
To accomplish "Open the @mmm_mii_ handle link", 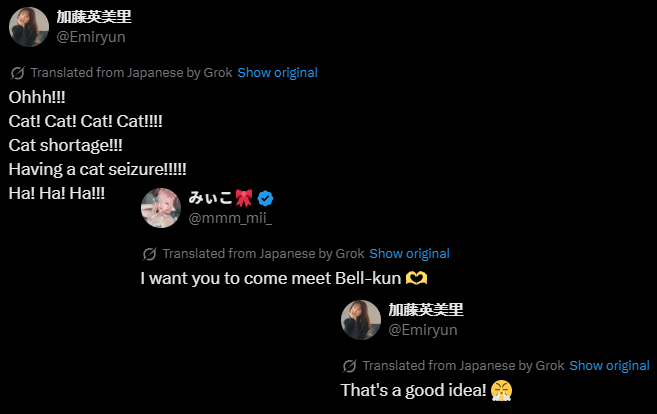I will click(230, 218).
